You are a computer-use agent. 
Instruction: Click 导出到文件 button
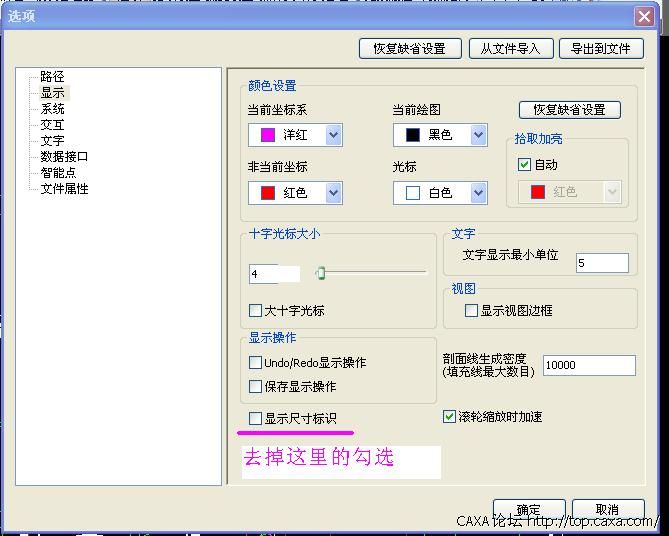(600, 48)
